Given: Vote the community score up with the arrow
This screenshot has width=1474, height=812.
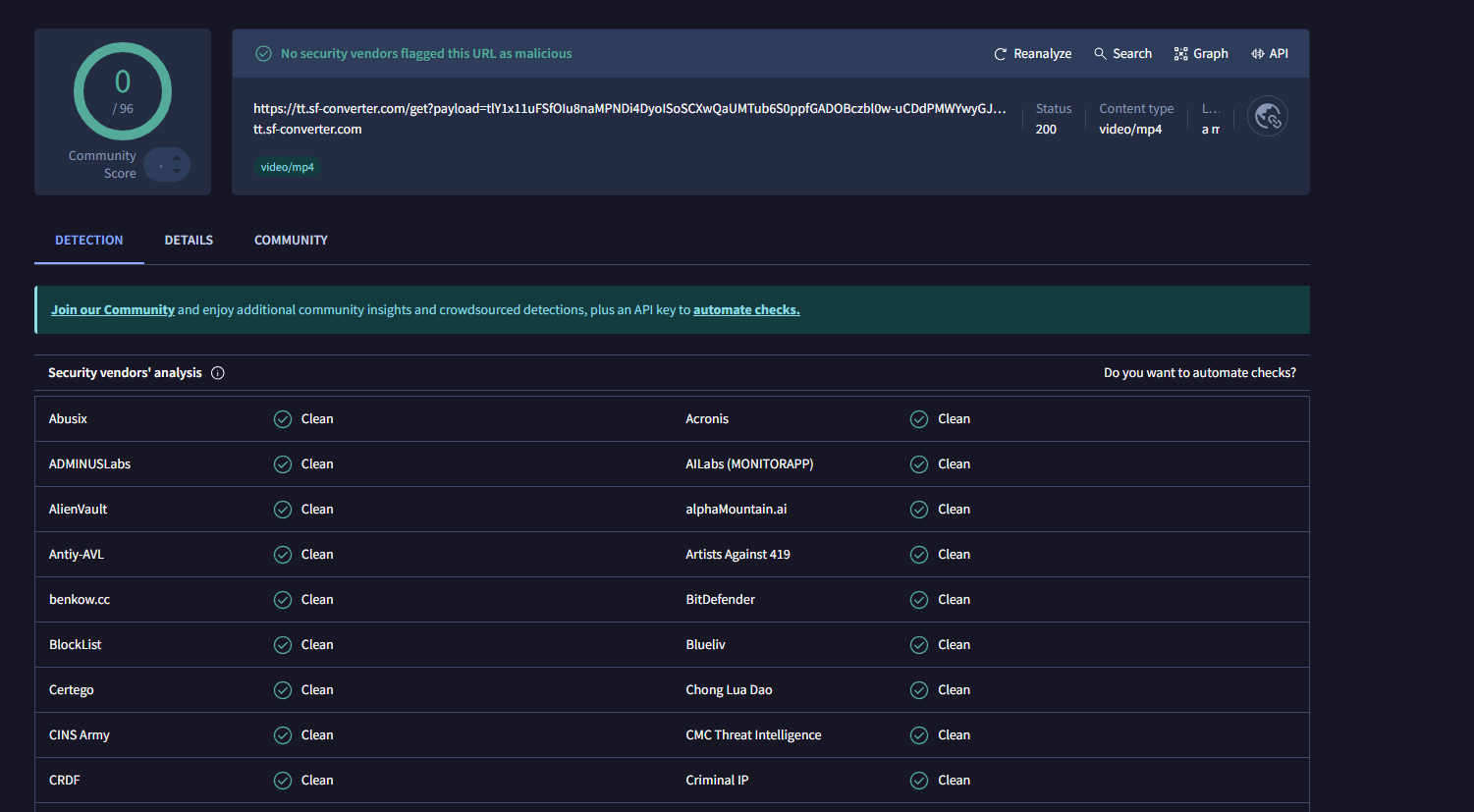Looking at the screenshot, I should (177, 157).
